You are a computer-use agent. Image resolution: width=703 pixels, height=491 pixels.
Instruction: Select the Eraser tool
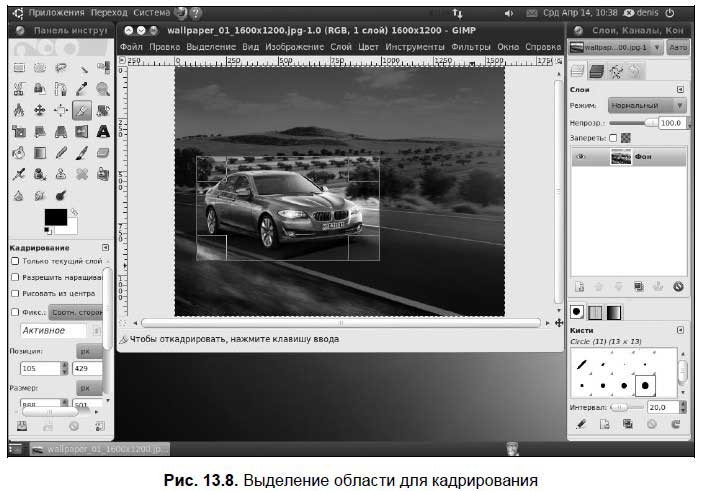tap(103, 153)
